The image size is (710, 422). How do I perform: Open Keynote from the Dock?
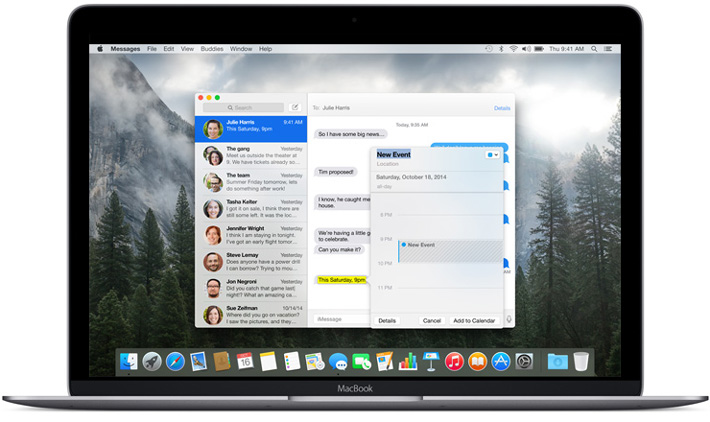[x=431, y=362]
